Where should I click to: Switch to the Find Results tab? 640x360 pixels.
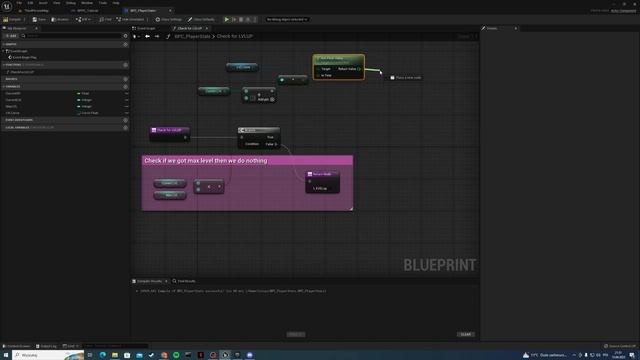click(x=184, y=281)
